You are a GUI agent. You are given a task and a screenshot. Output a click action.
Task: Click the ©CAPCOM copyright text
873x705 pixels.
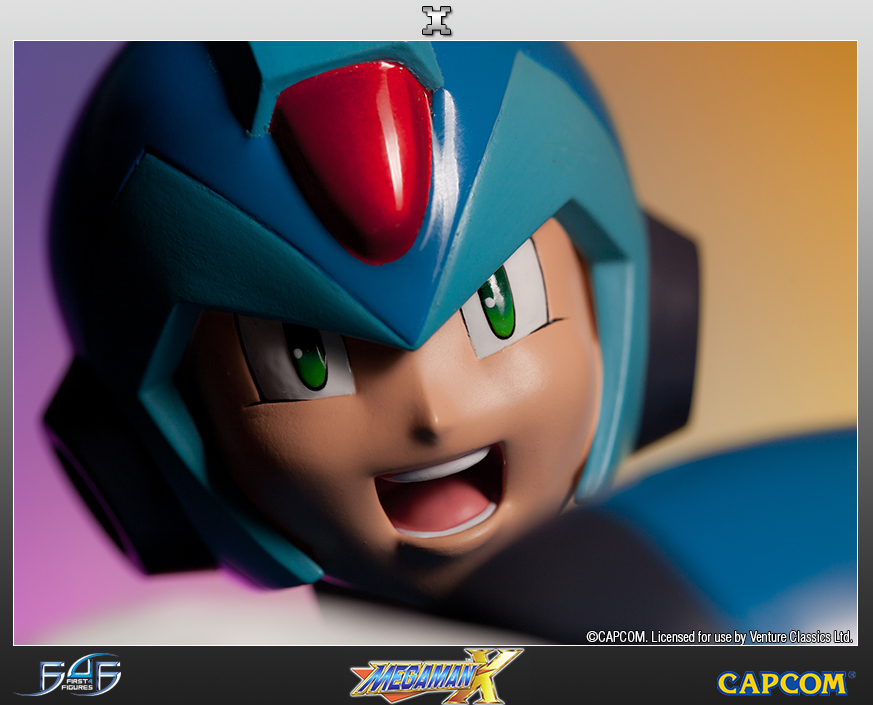coord(617,636)
